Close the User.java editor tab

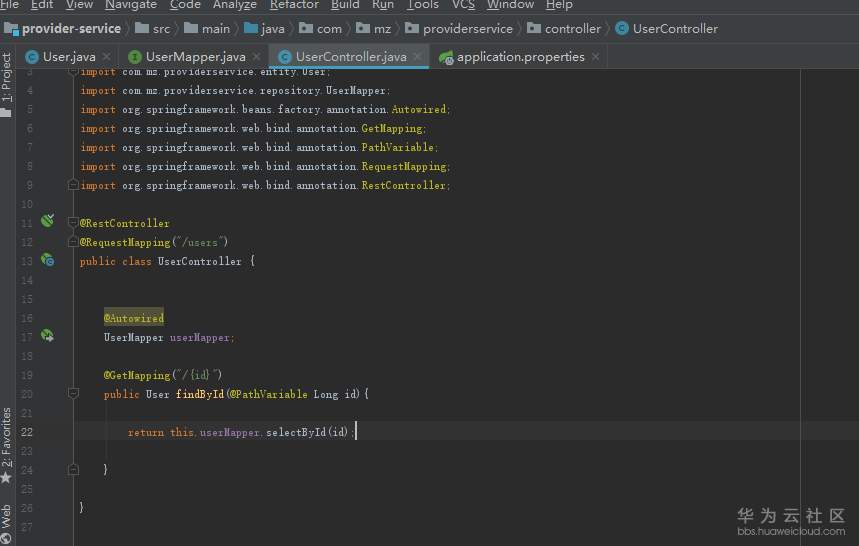click(x=107, y=57)
